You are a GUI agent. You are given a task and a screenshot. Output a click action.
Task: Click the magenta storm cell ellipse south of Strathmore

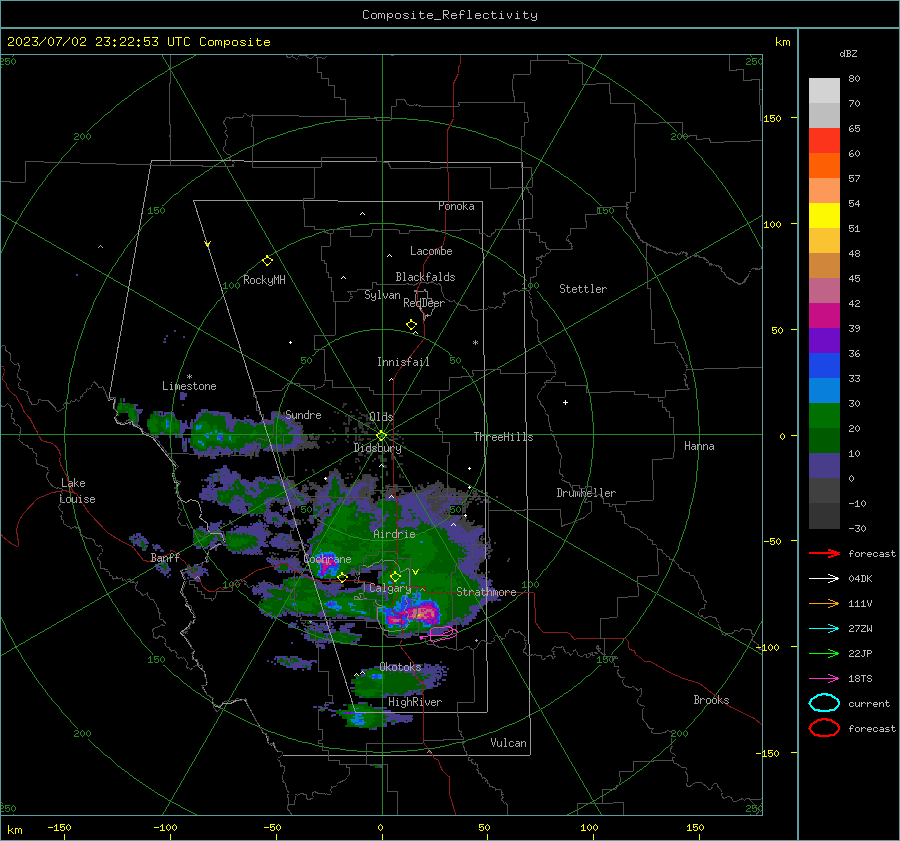click(x=443, y=633)
